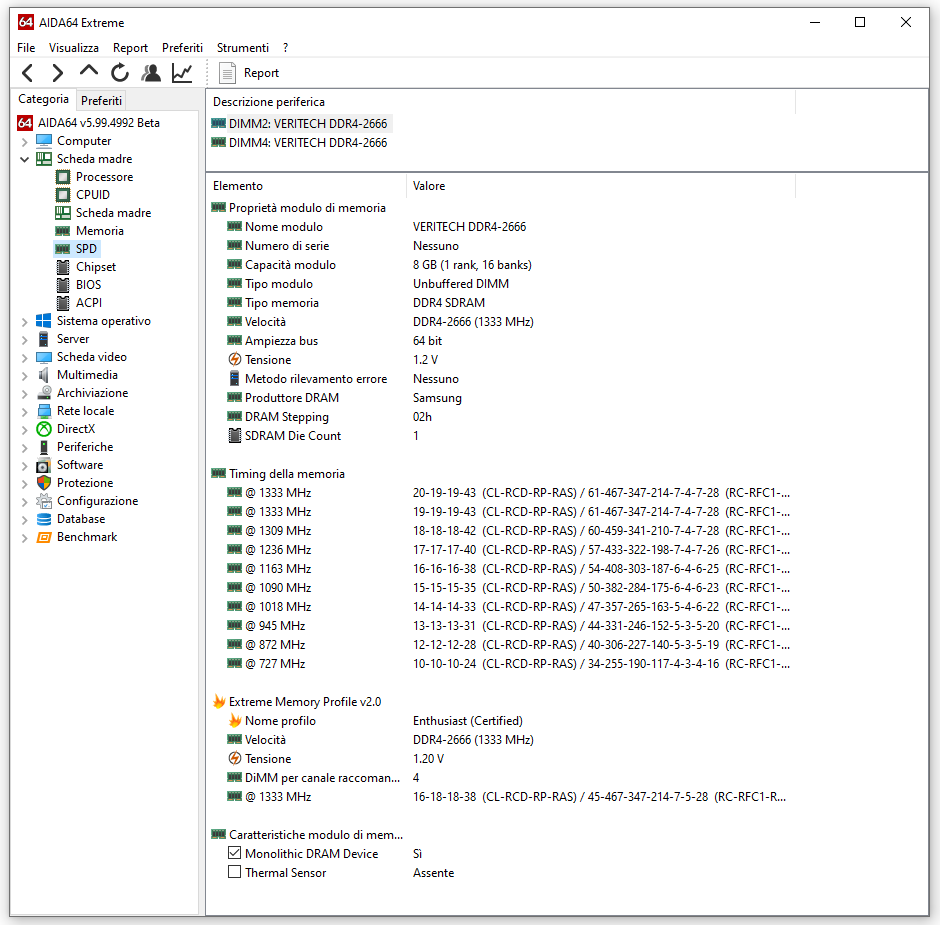940x925 pixels.
Task: Click the Periferiche tree icon
Action: pyautogui.click(x=44, y=447)
